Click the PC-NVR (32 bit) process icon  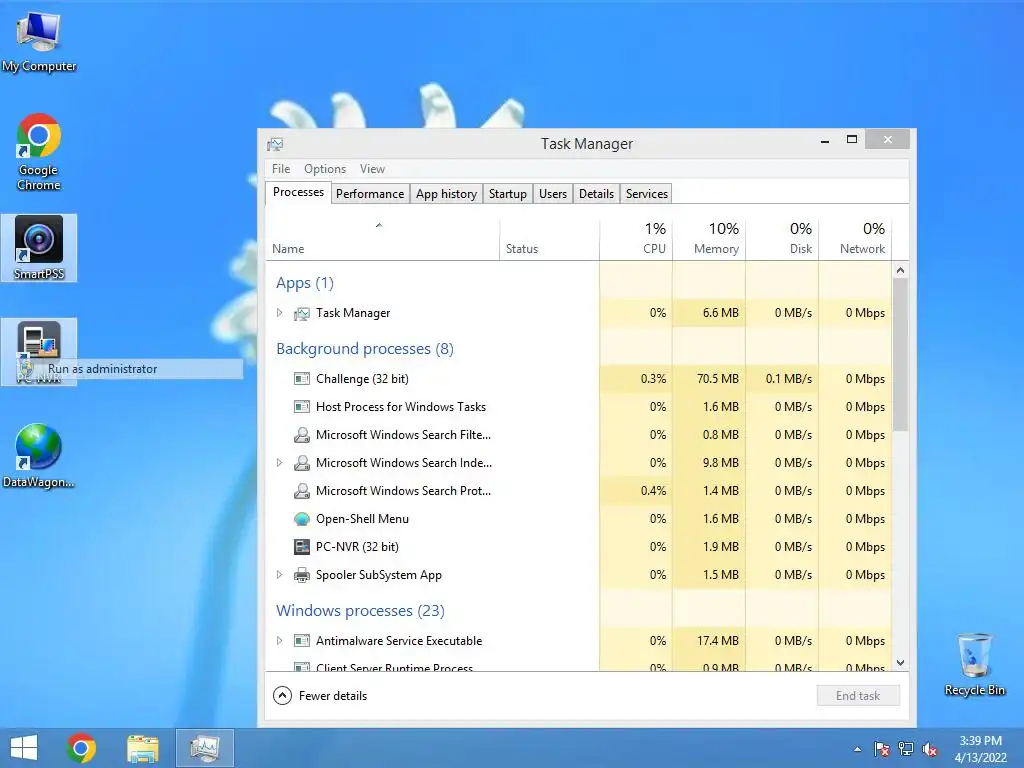(302, 547)
